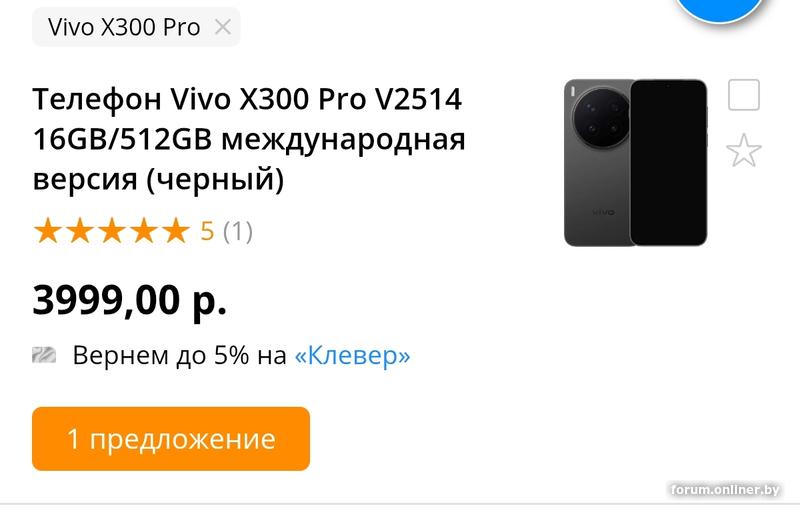
Task: Open the reviews count (1)
Action: tap(238, 231)
